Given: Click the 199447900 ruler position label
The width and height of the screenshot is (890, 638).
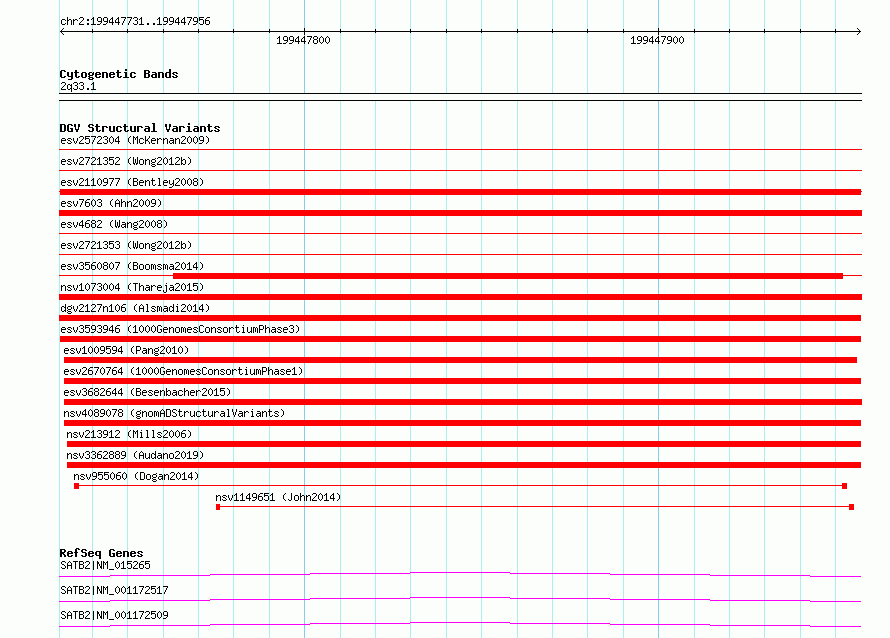Looking at the screenshot, I should (x=657, y=40).
